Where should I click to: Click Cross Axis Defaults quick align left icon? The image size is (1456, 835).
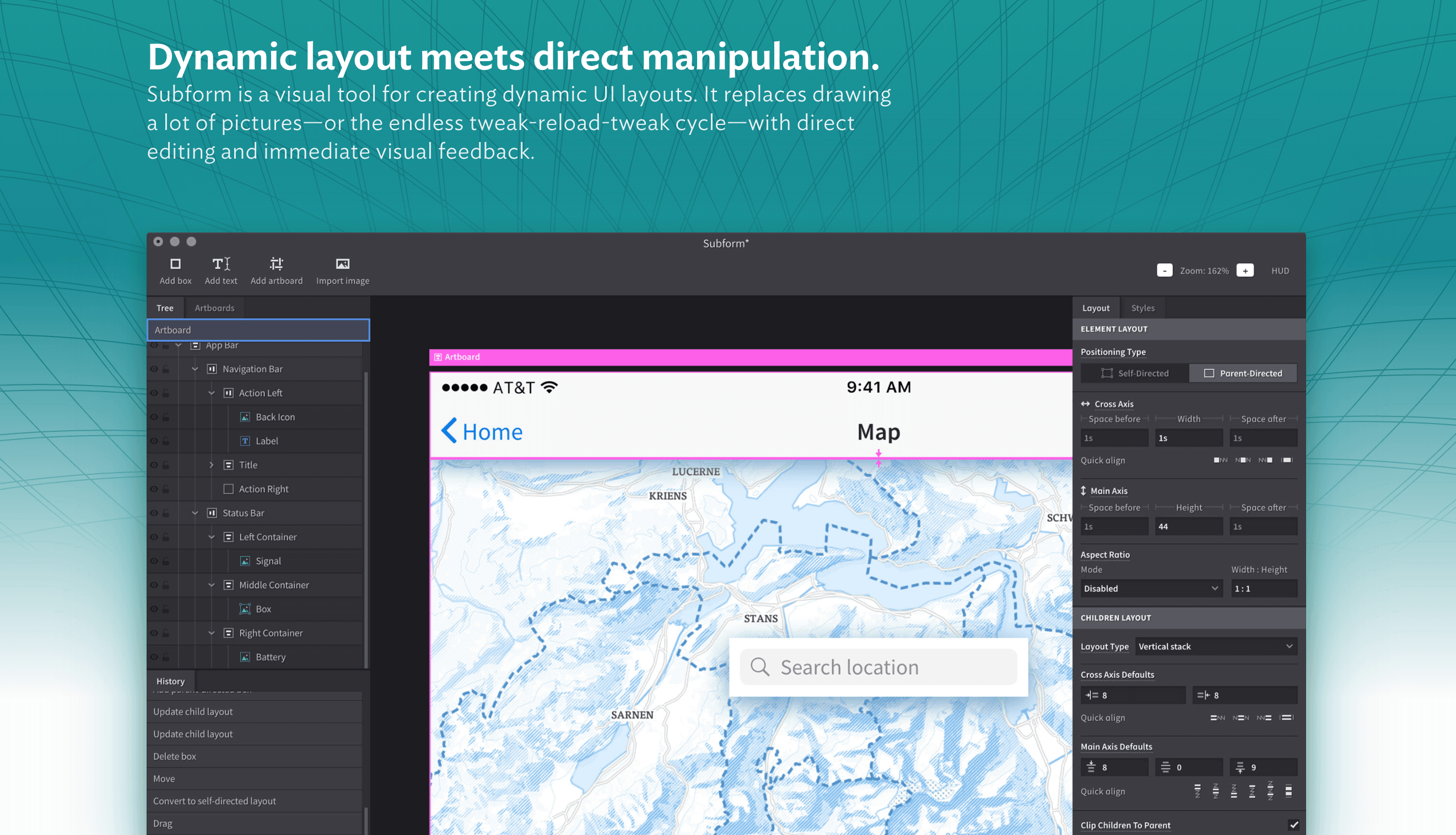[1217, 718]
